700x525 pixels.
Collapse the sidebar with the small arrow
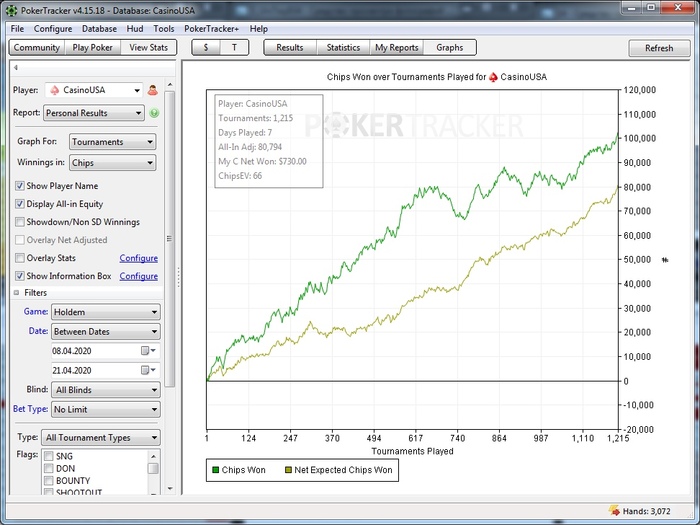click(x=16, y=68)
